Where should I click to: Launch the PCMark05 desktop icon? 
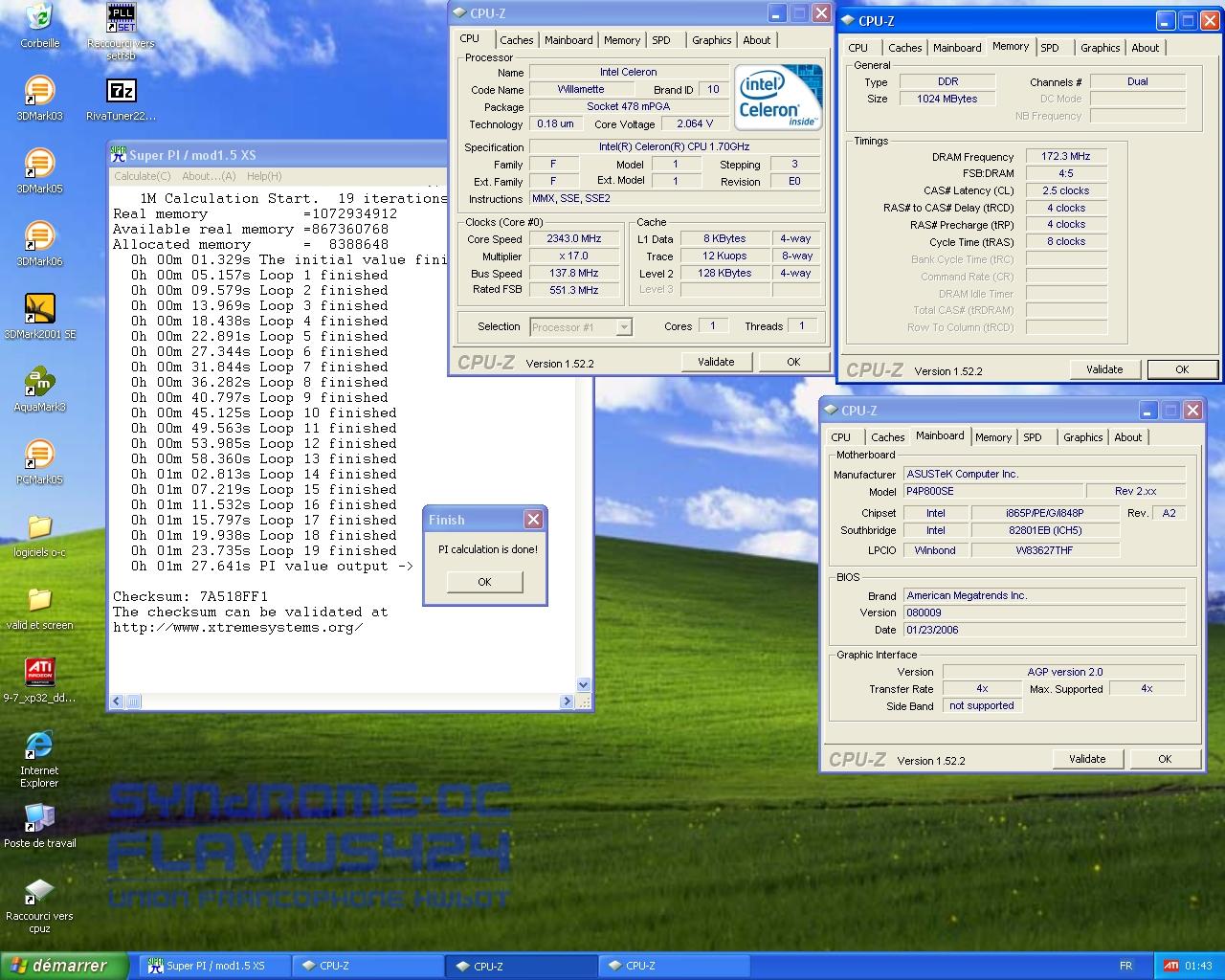pyautogui.click(x=39, y=462)
